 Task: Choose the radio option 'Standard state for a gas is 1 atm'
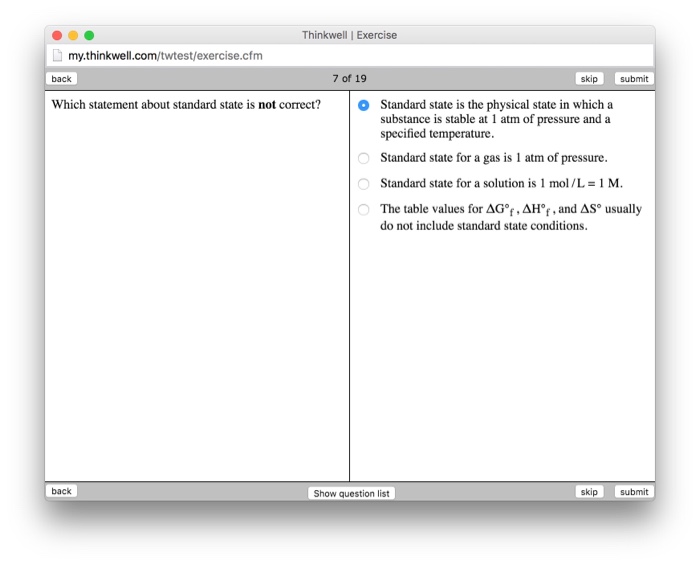(363, 158)
